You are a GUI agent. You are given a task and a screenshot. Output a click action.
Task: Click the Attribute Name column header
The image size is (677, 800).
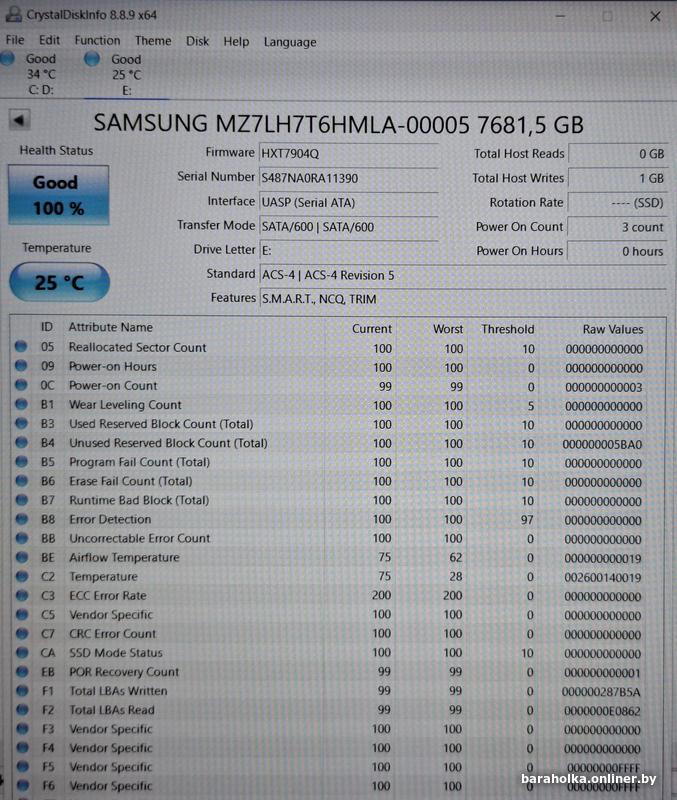[111, 328]
